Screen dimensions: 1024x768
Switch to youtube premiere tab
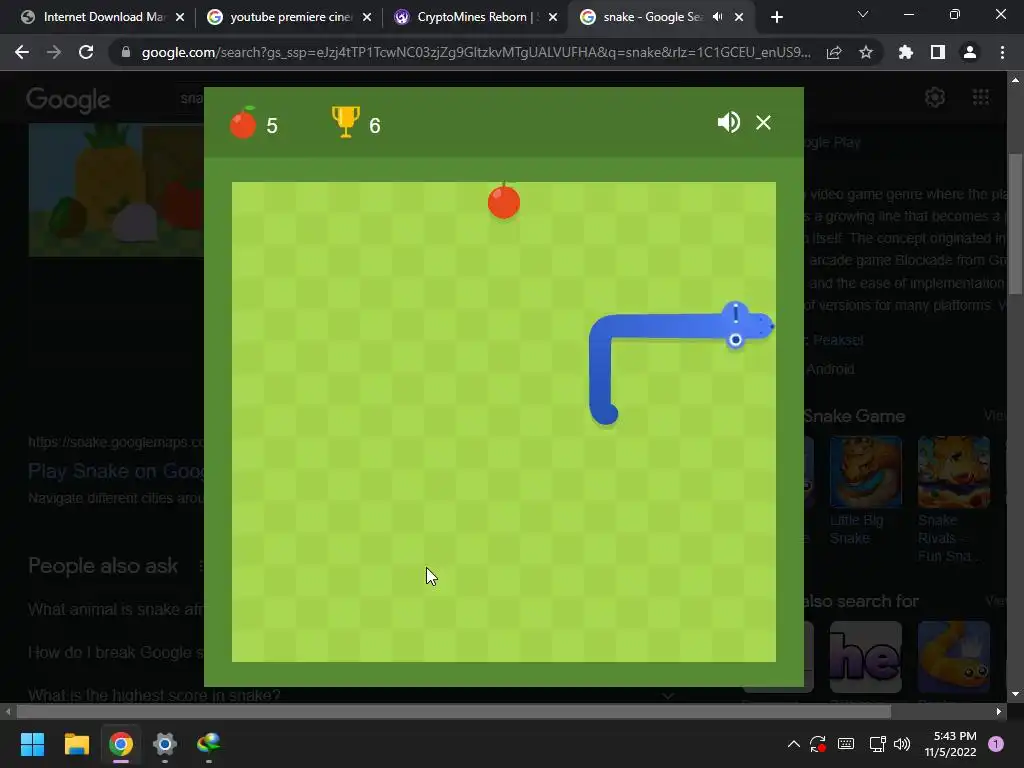tap(290, 17)
